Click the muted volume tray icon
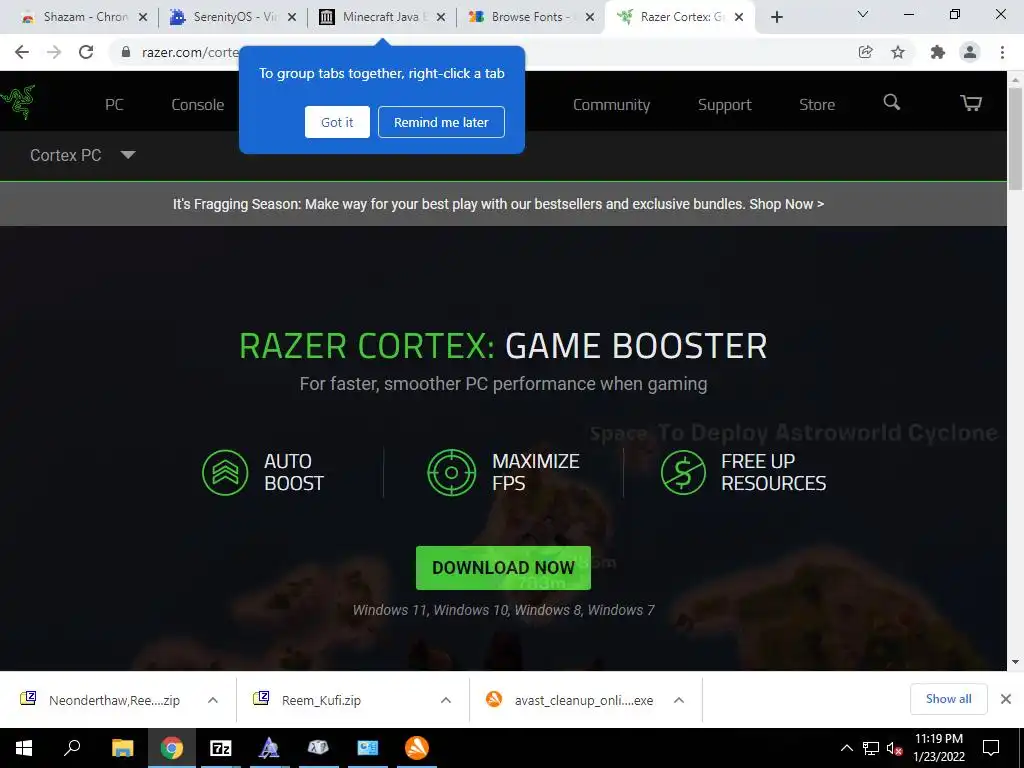Viewport: 1024px width, 768px height. pos(895,748)
